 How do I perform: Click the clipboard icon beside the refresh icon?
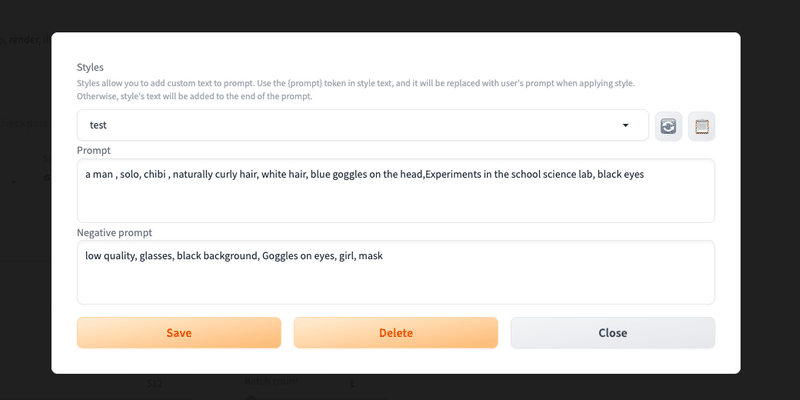[x=702, y=126]
